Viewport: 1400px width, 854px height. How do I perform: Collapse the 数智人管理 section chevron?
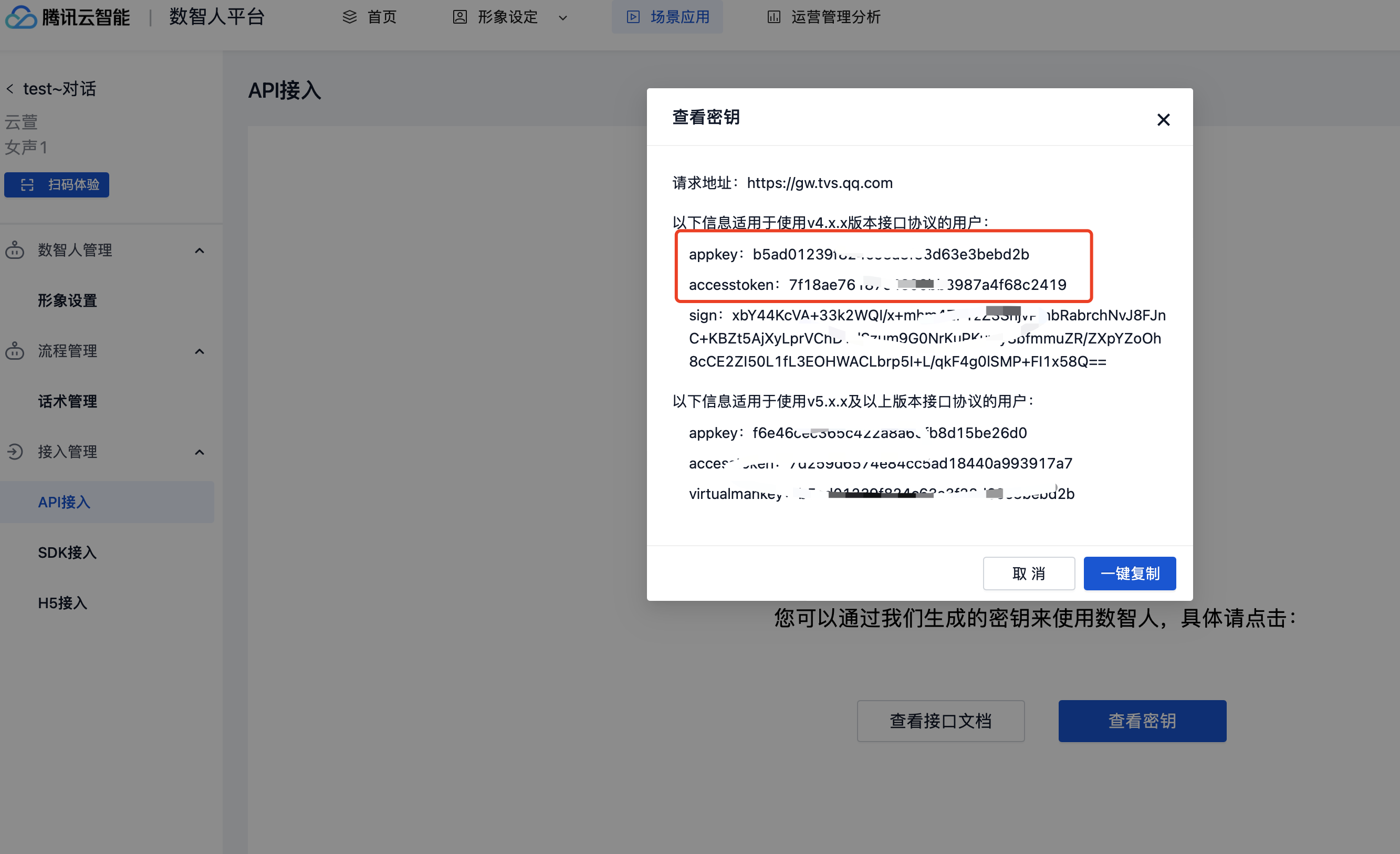(200, 251)
